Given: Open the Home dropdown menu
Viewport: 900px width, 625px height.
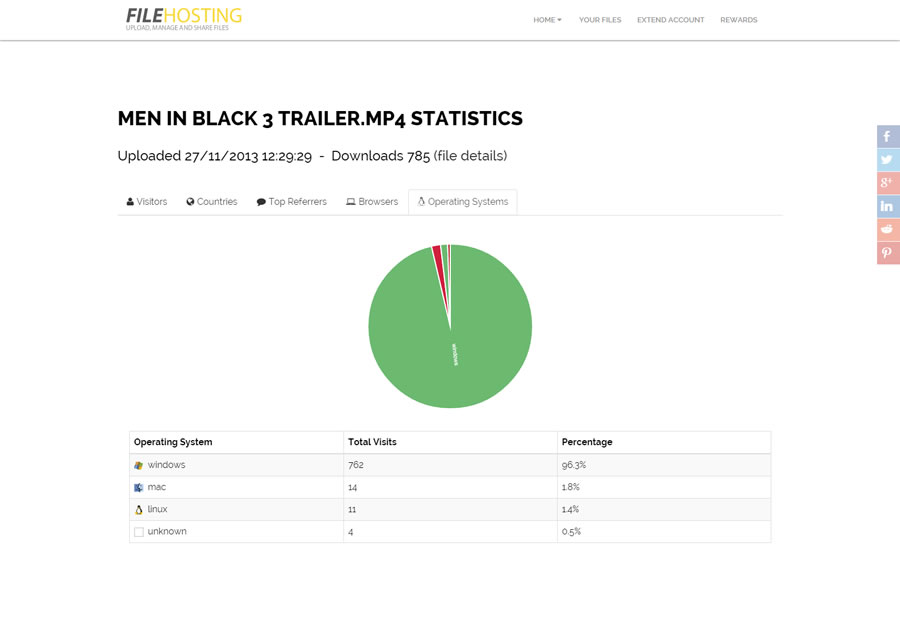Looking at the screenshot, I should click(x=547, y=20).
